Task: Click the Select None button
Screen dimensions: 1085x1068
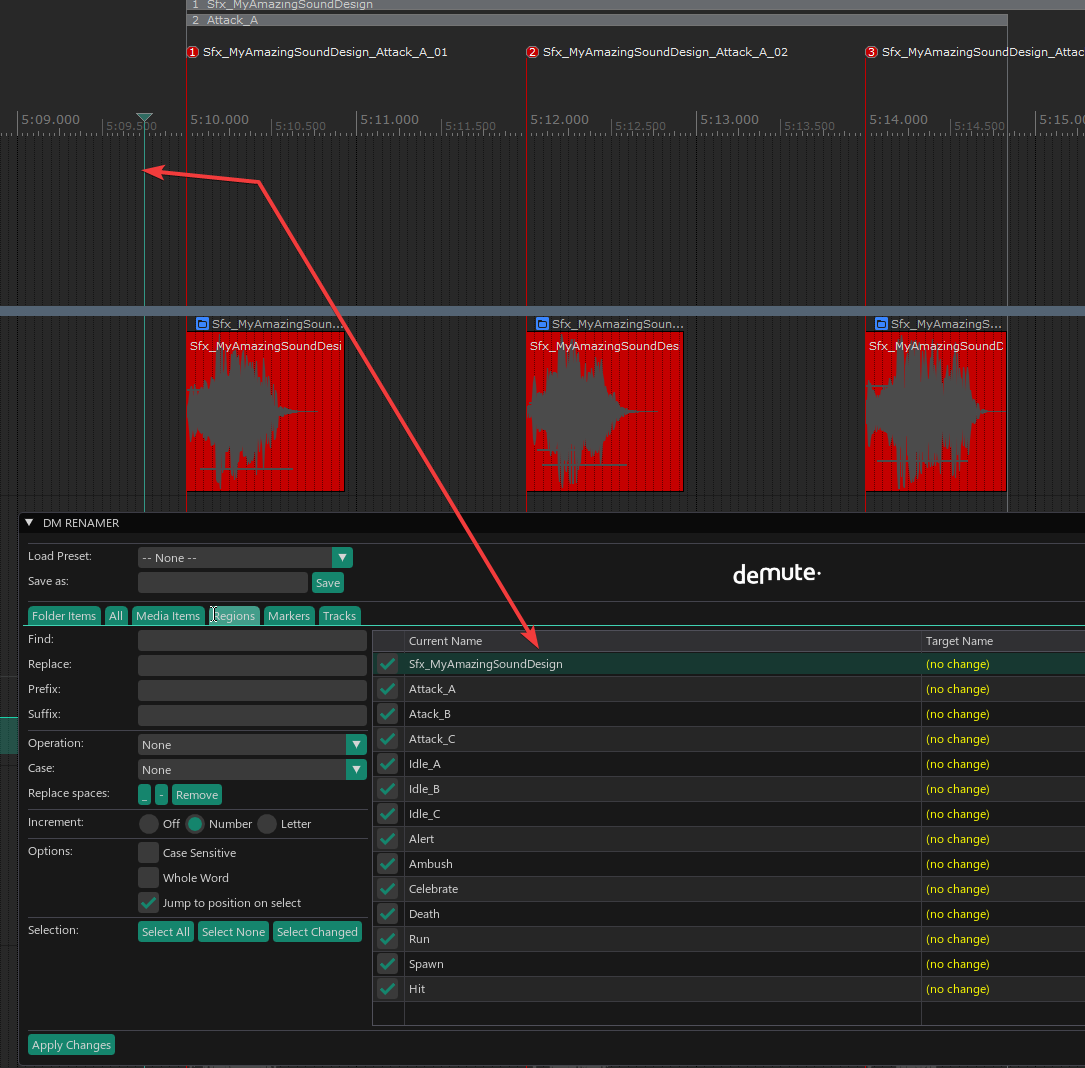Action: [233, 932]
